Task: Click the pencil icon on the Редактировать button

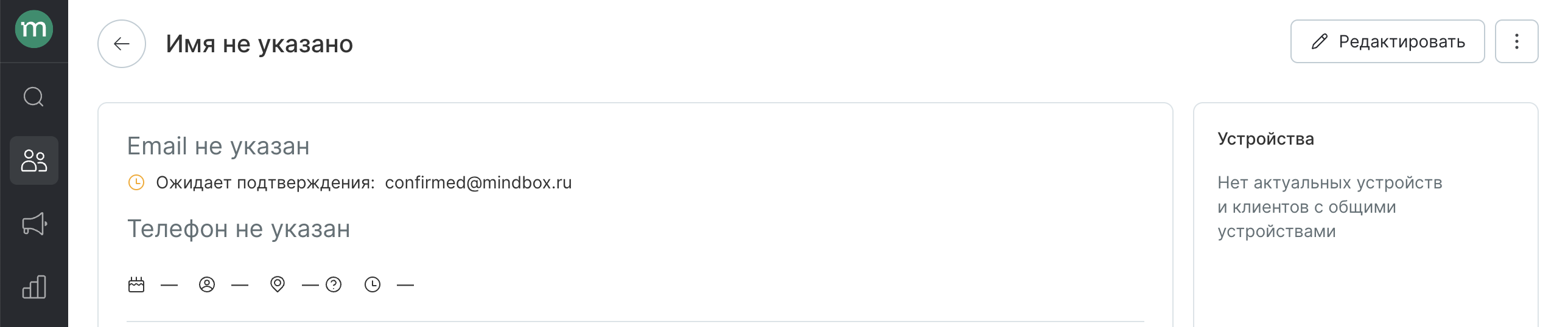Action: point(1319,41)
